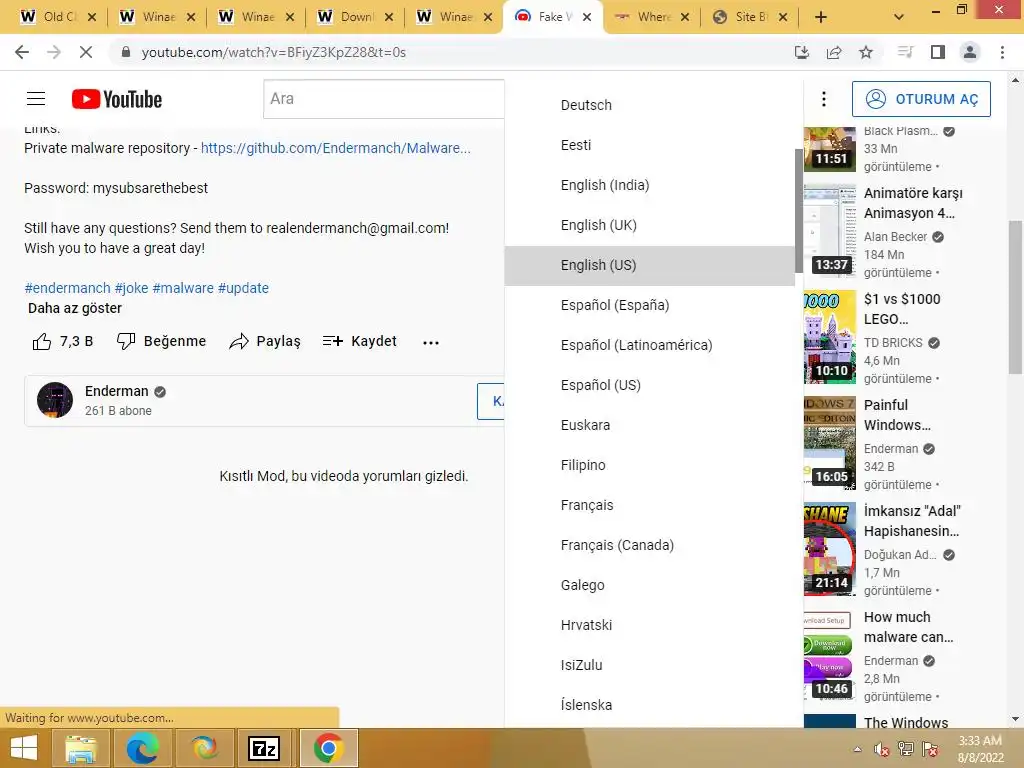Open #malware hashtag link

coord(183,288)
